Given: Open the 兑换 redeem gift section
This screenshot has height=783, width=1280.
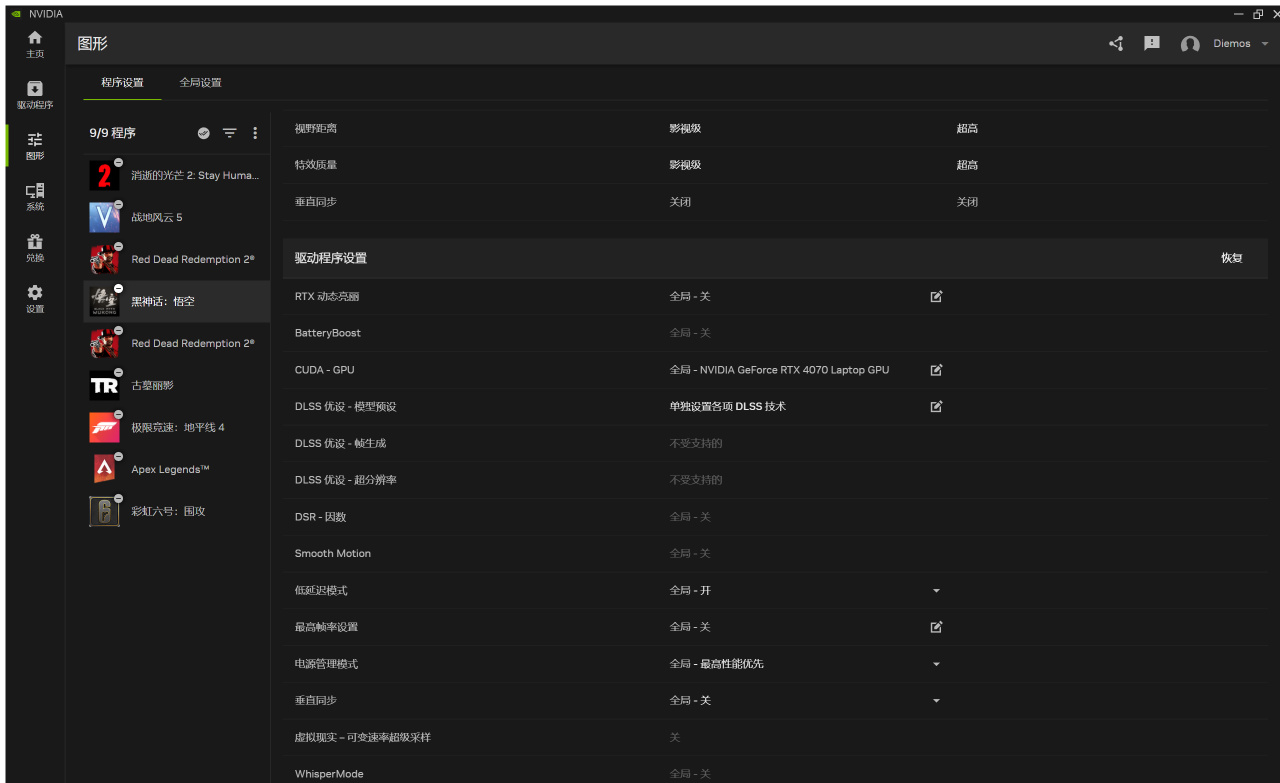Looking at the screenshot, I should [35, 248].
